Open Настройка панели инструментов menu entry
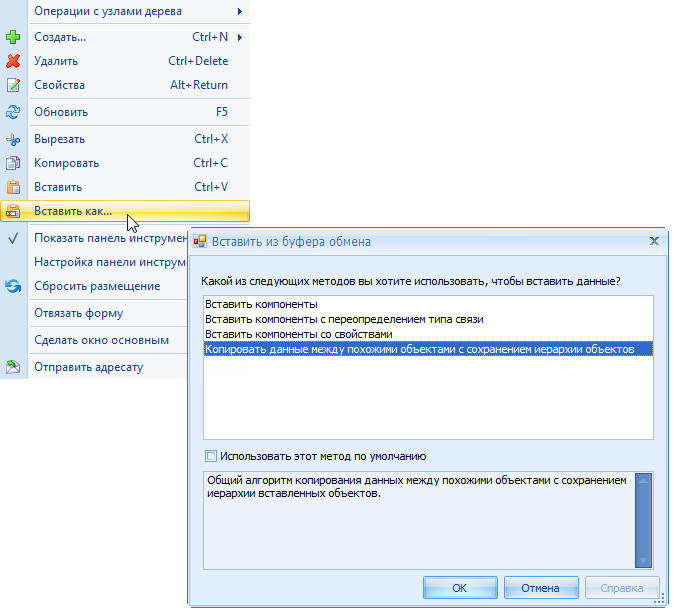Screen dimensions: 676x611 coord(94,262)
